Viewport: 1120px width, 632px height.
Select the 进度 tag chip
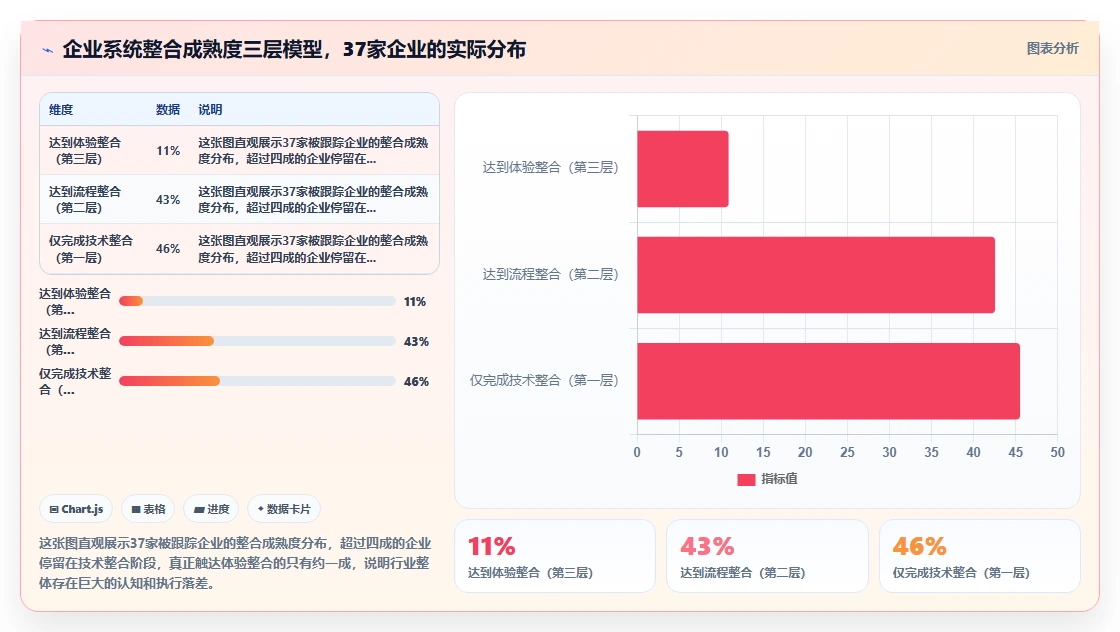211,509
